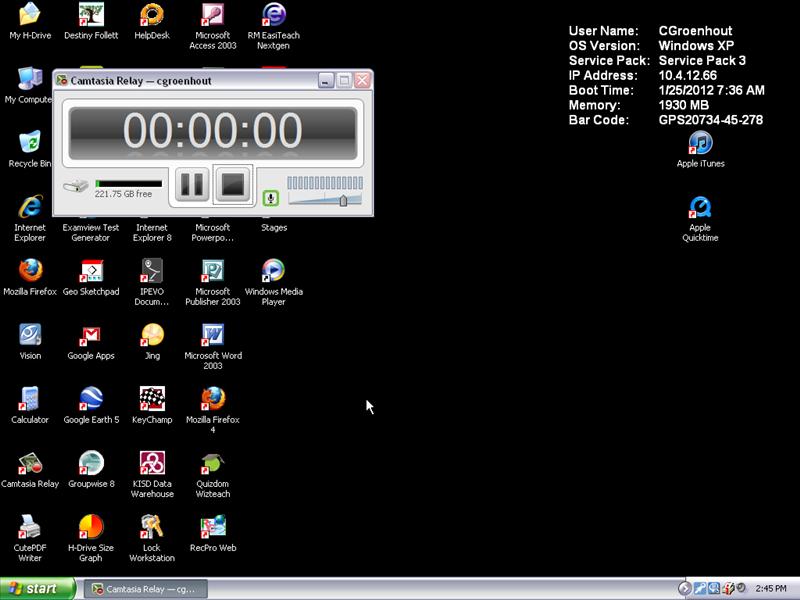Click Camtasia Relay taskbar button
The height and width of the screenshot is (600, 800).
click(x=145, y=589)
